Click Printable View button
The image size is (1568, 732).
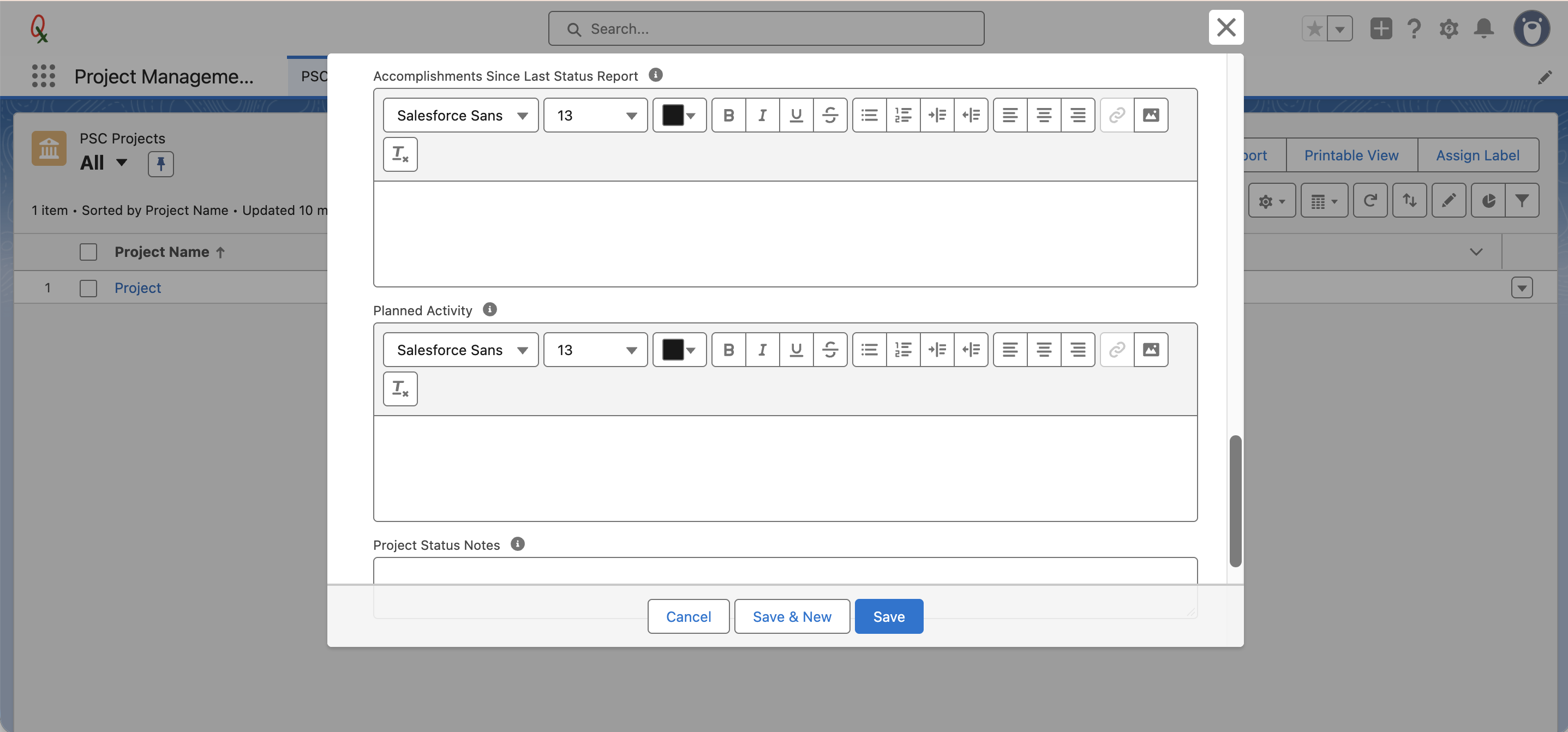coord(1351,155)
